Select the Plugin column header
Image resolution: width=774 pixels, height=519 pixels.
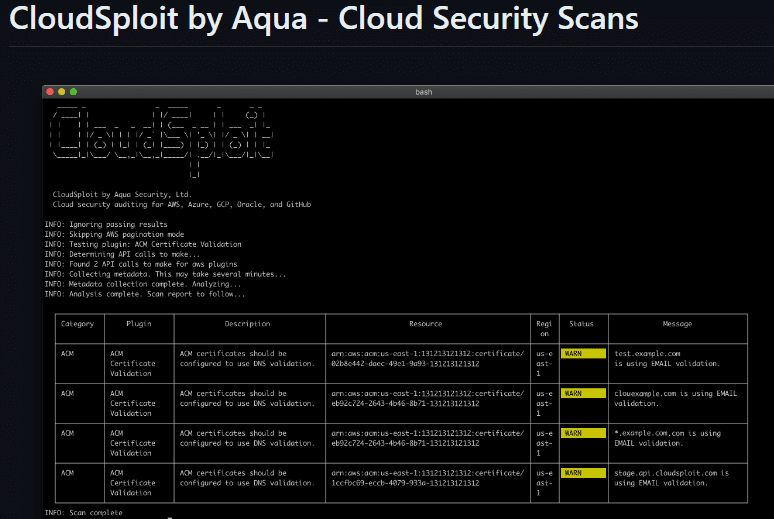(138, 324)
